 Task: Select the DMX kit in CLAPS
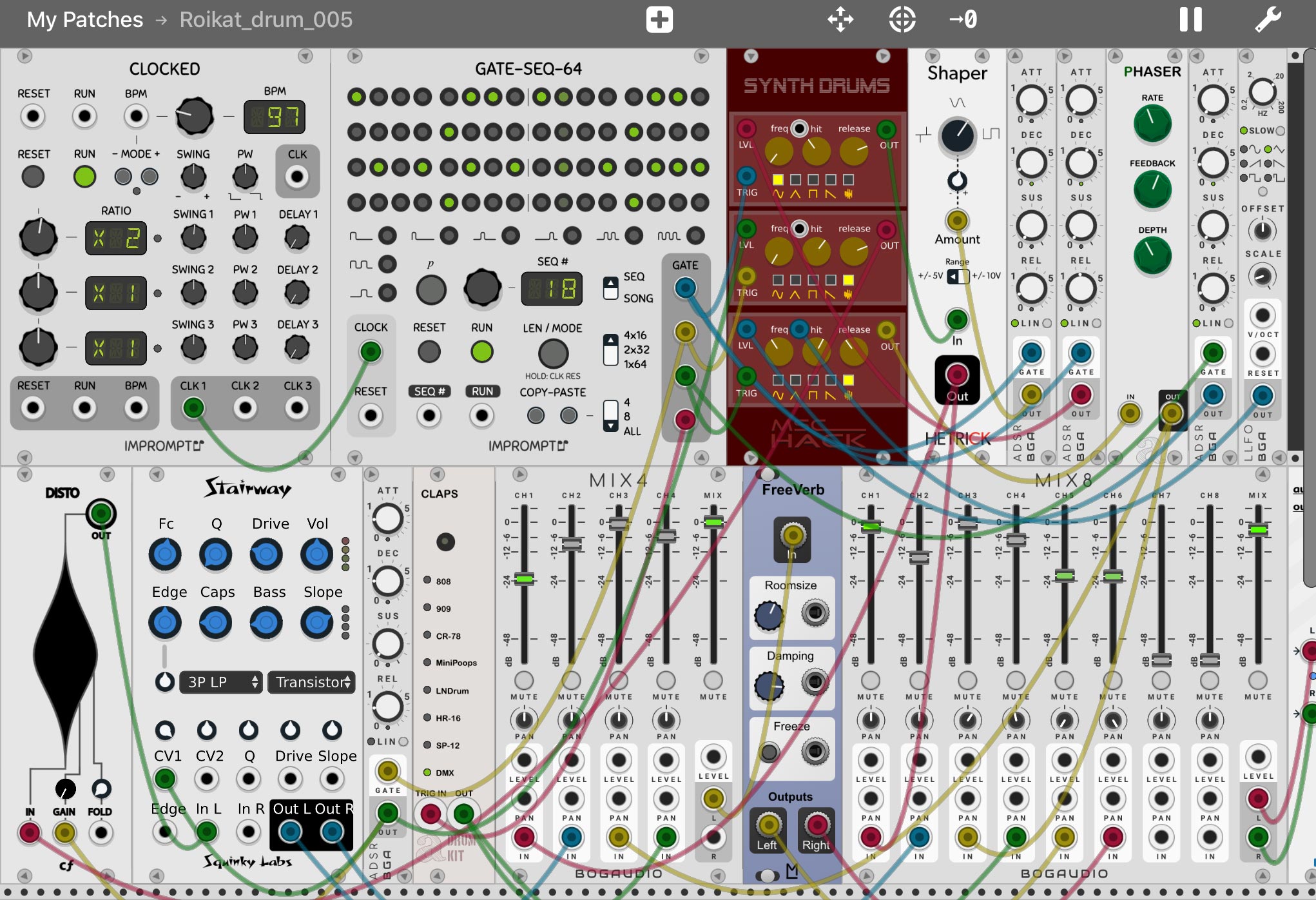427,772
